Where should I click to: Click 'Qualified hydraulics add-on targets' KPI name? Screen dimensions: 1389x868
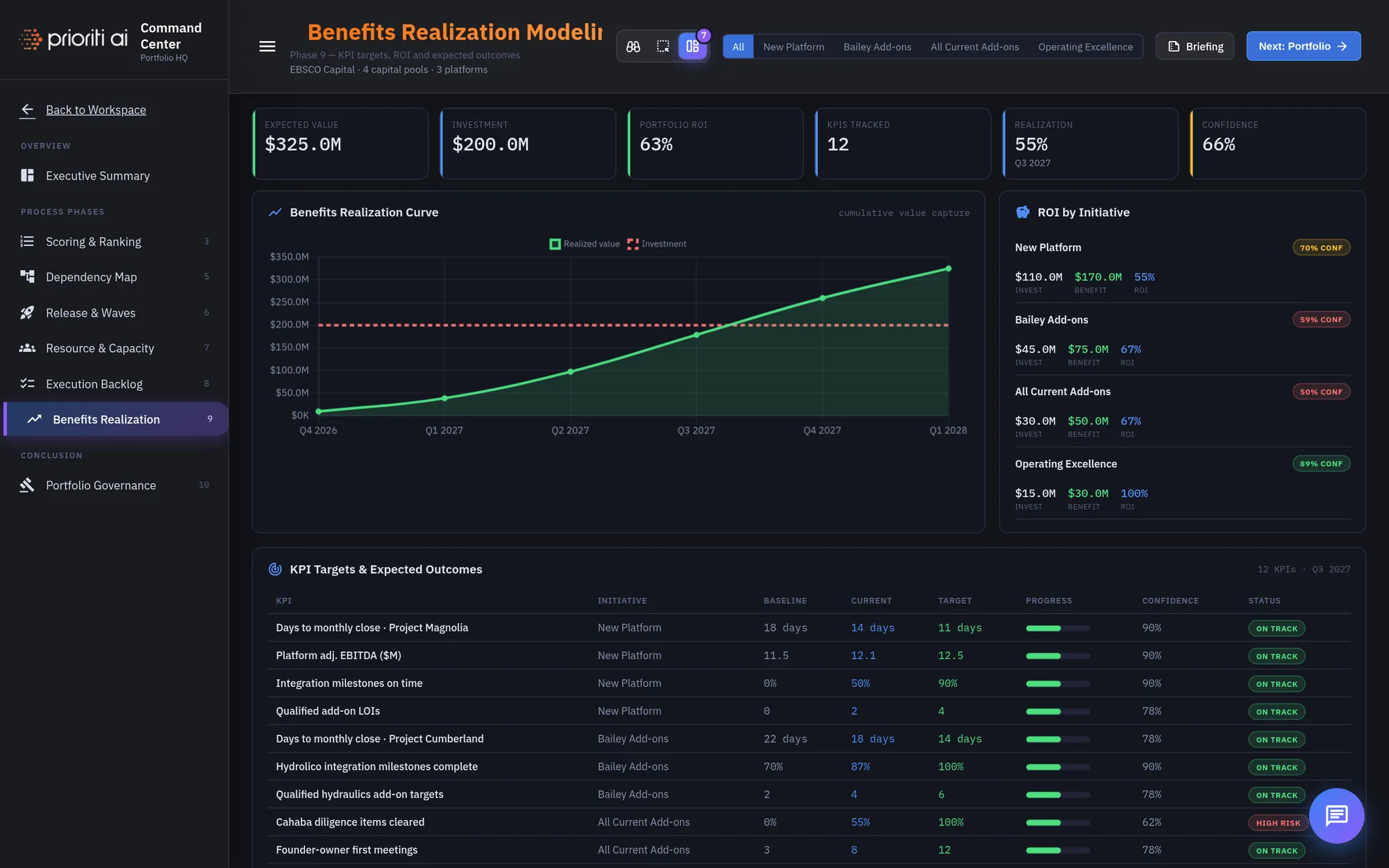pos(360,794)
